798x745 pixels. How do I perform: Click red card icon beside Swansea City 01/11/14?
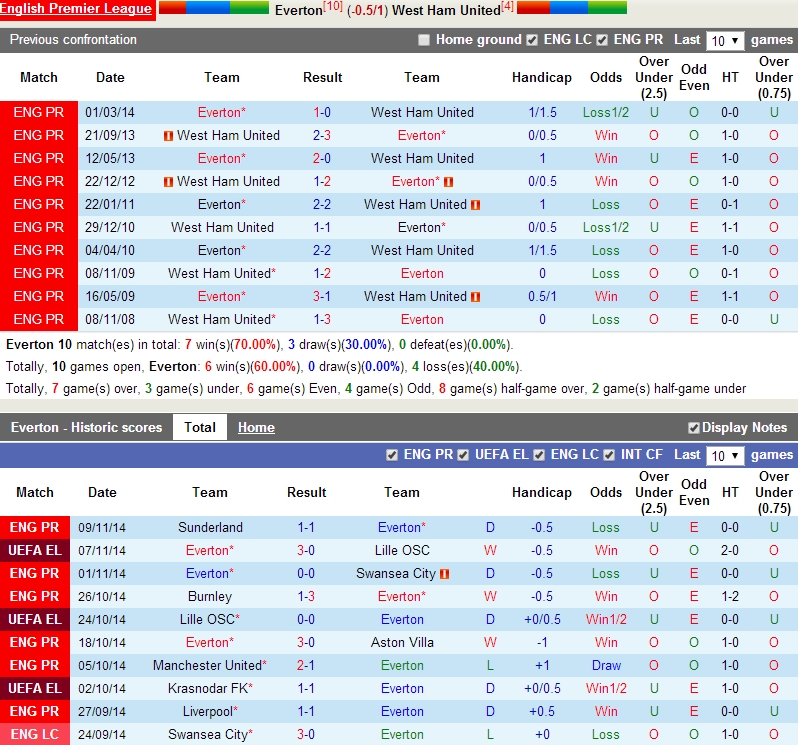tap(444, 574)
